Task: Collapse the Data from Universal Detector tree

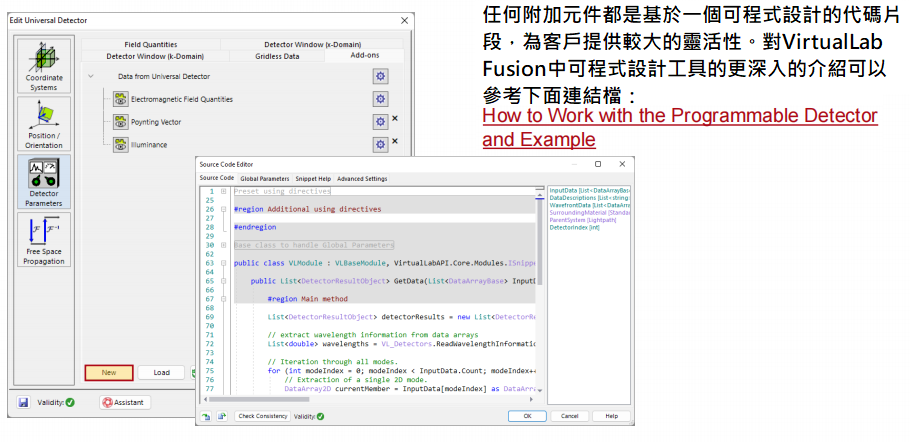Action: click(x=91, y=77)
